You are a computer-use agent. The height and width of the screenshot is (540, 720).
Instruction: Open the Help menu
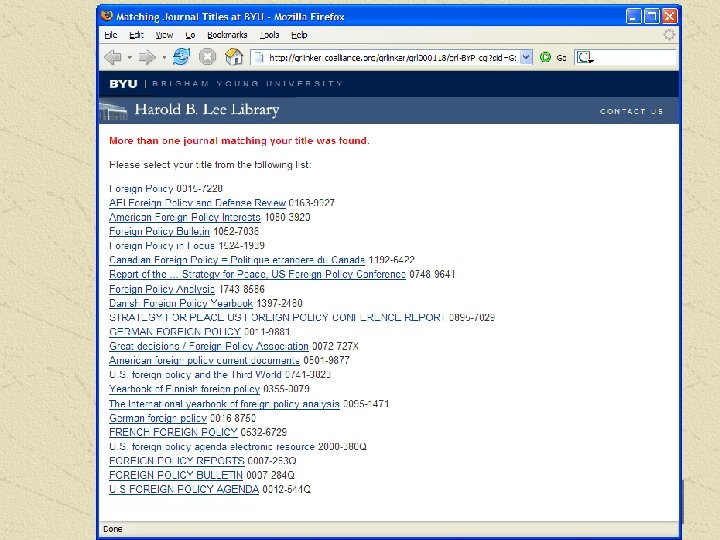pos(299,35)
